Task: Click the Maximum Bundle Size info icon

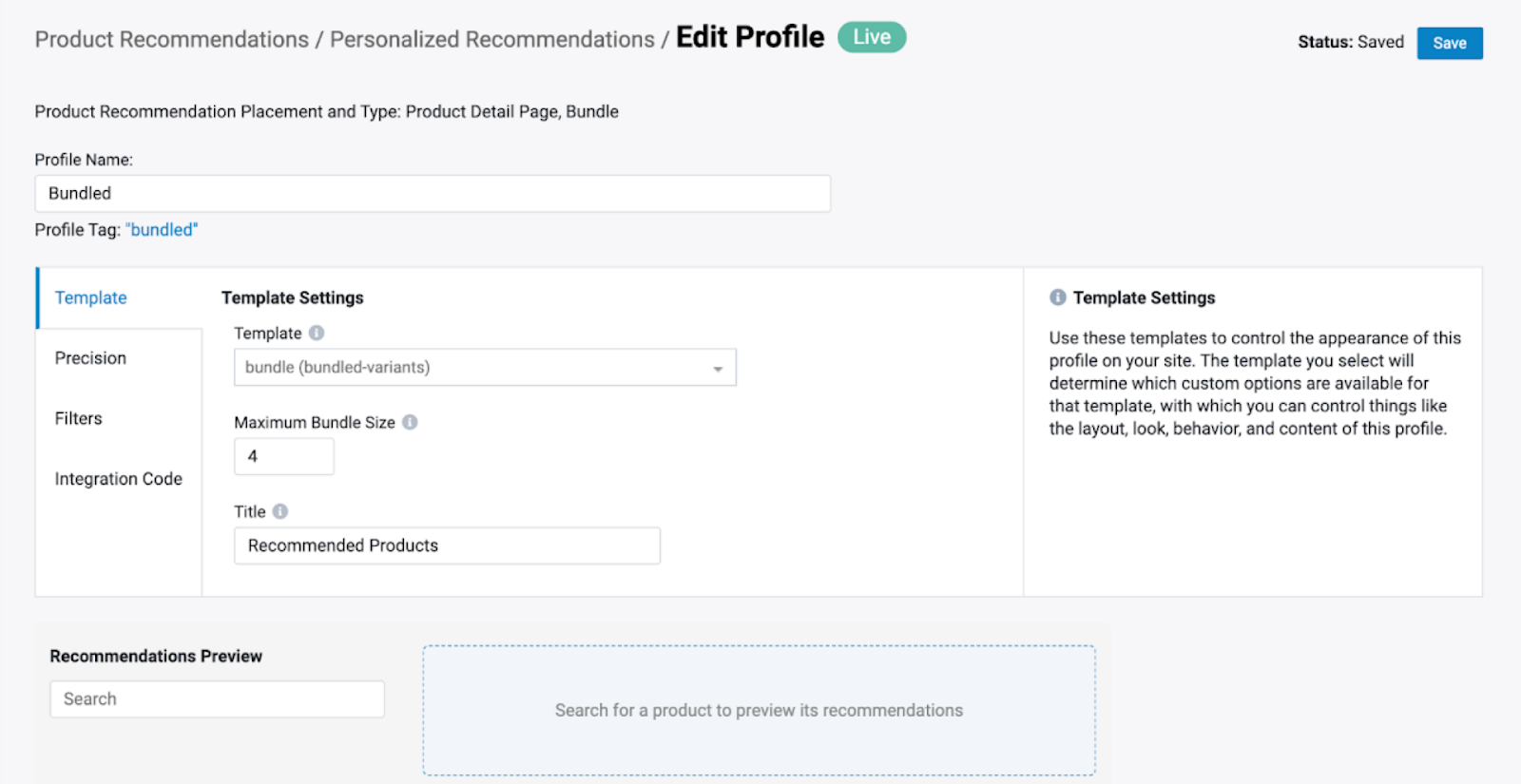Action: pyautogui.click(x=410, y=422)
